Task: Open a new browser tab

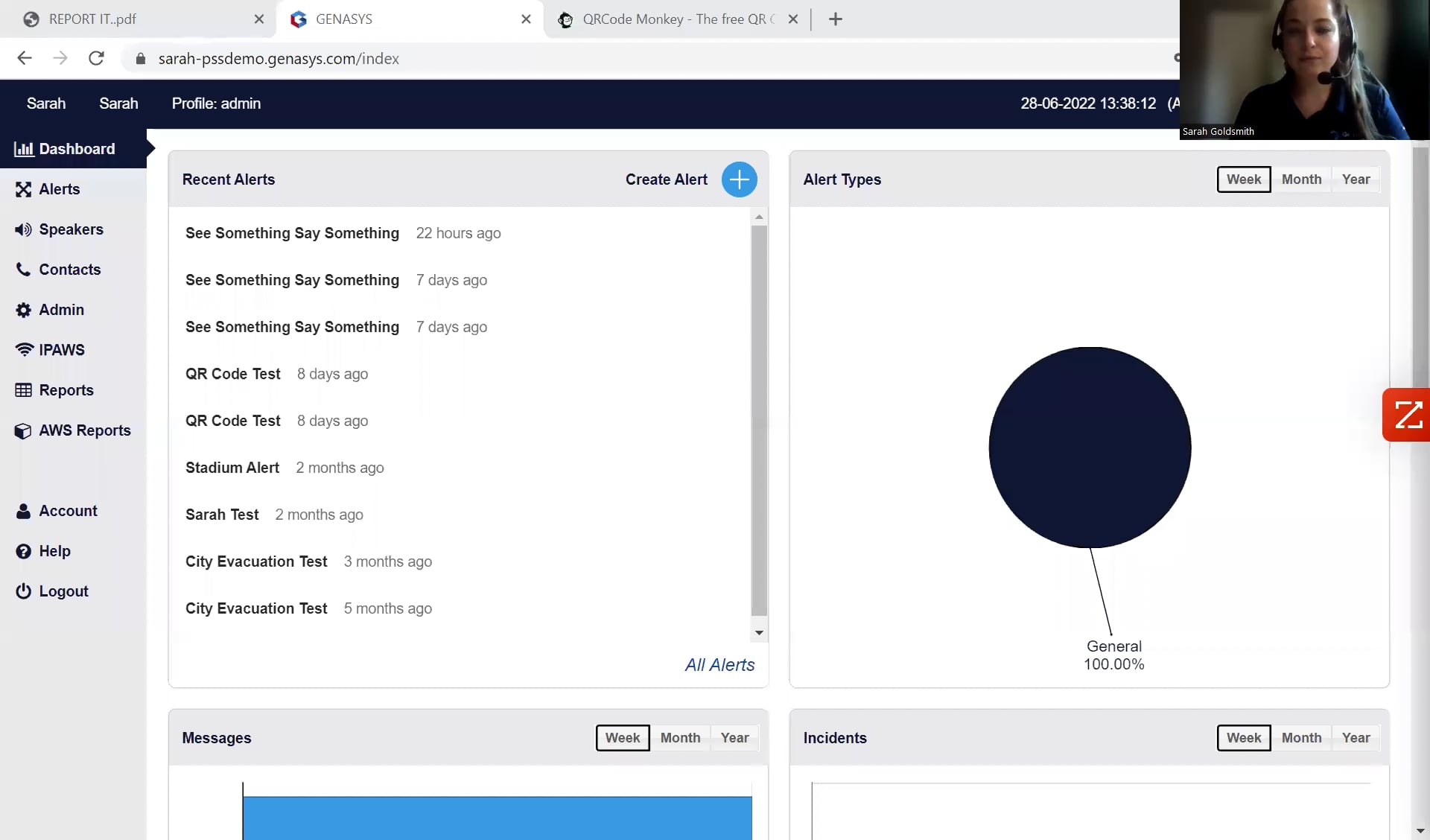Action: 836,19
